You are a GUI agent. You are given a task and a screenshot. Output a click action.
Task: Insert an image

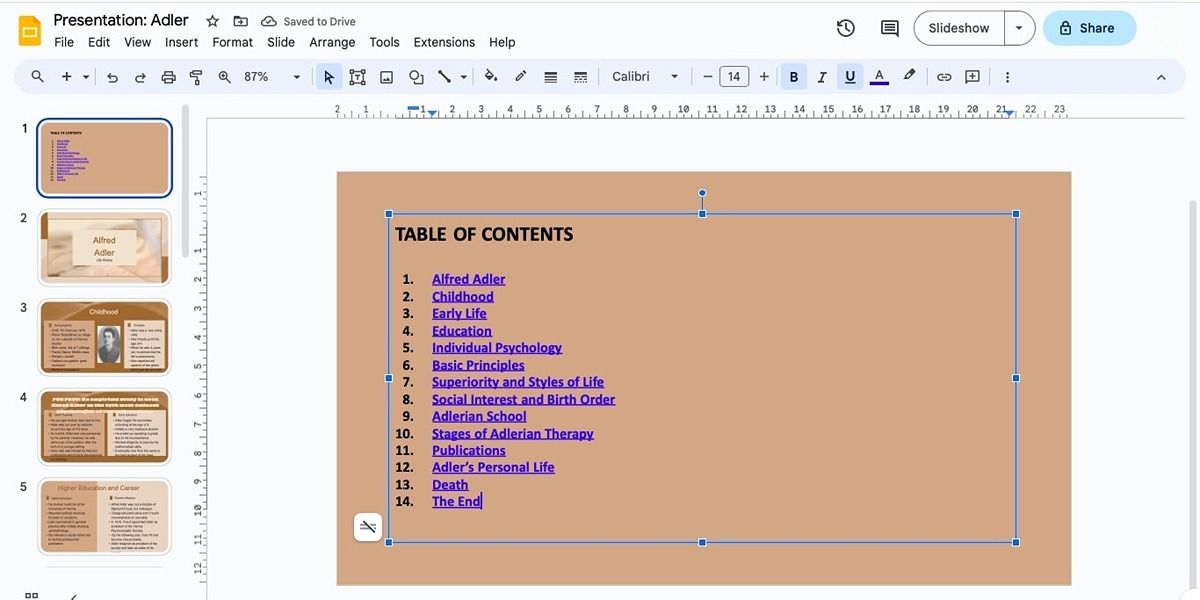386,76
